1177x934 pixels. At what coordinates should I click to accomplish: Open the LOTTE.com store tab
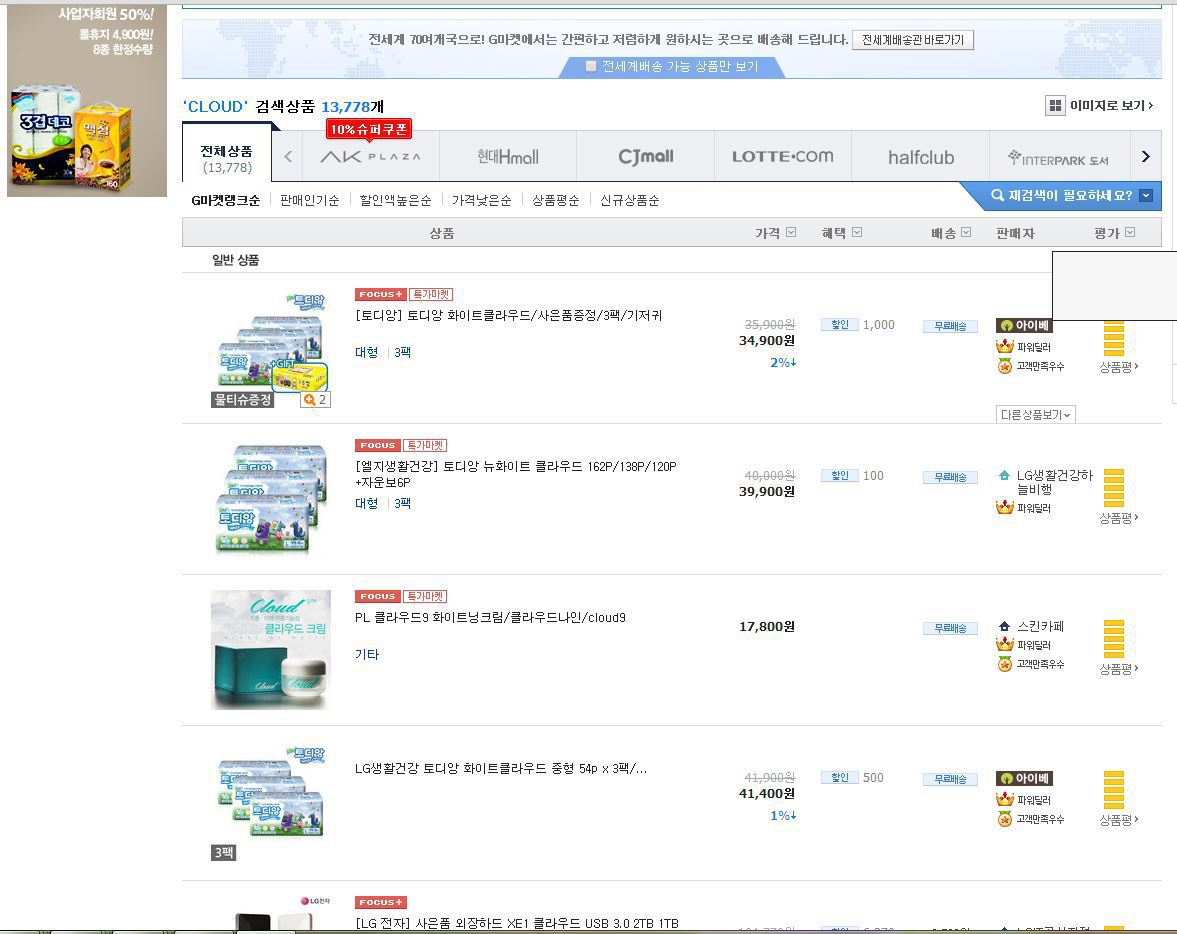click(783, 157)
